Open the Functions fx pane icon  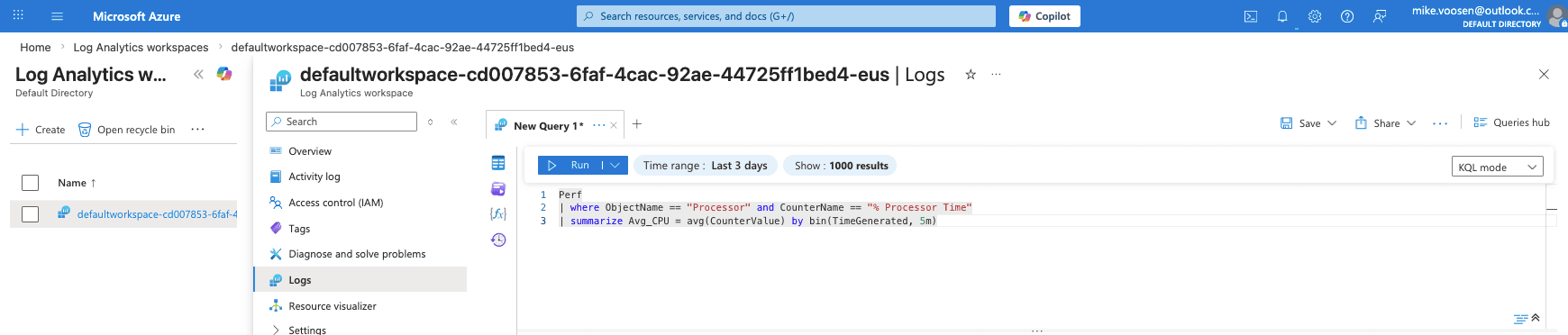[x=498, y=213]
